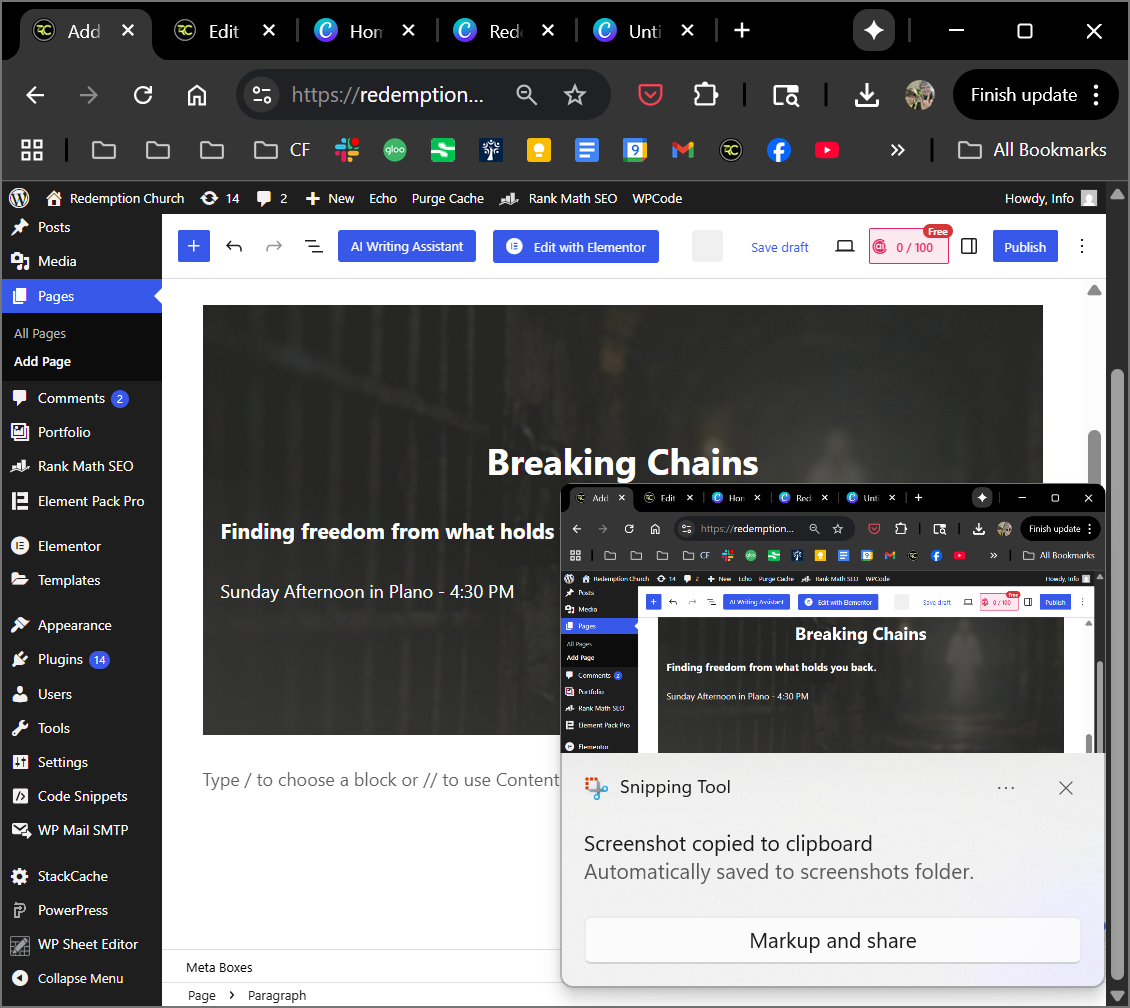Click the Publish button
The image size is (1130, 1008).
point(1025,247)
